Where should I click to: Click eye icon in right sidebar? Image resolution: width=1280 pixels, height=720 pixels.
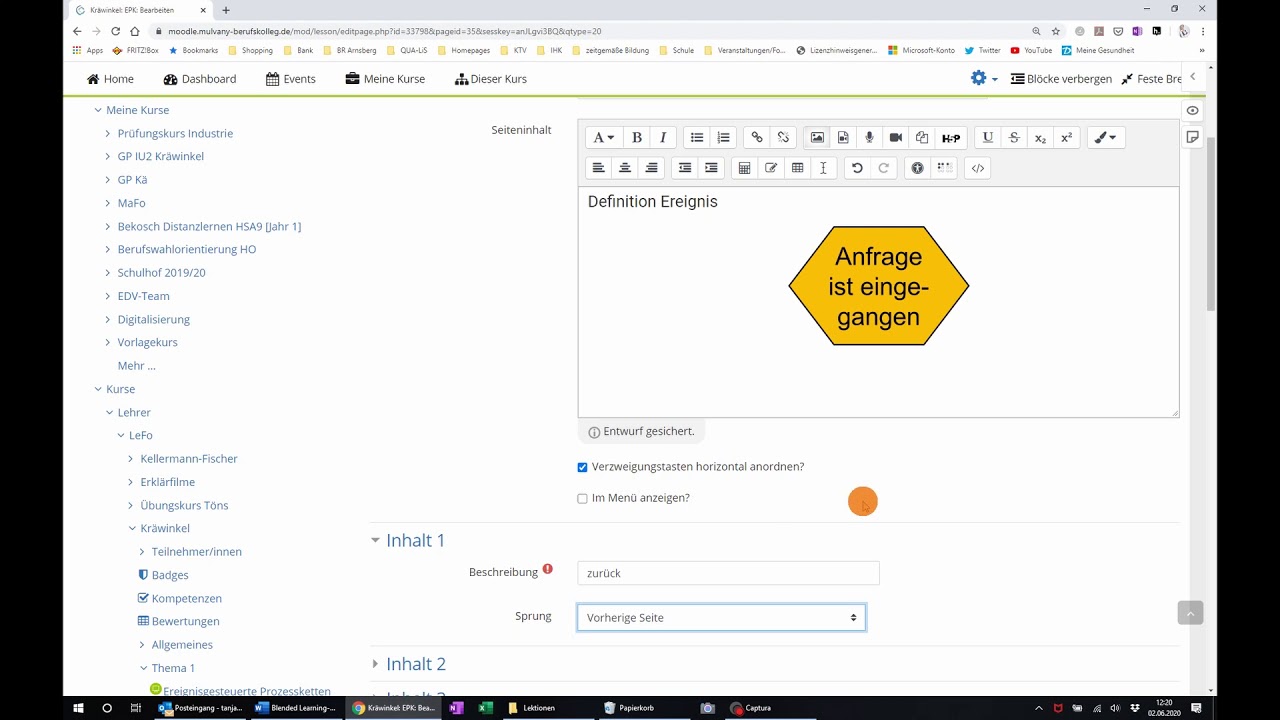point(1192,110)
